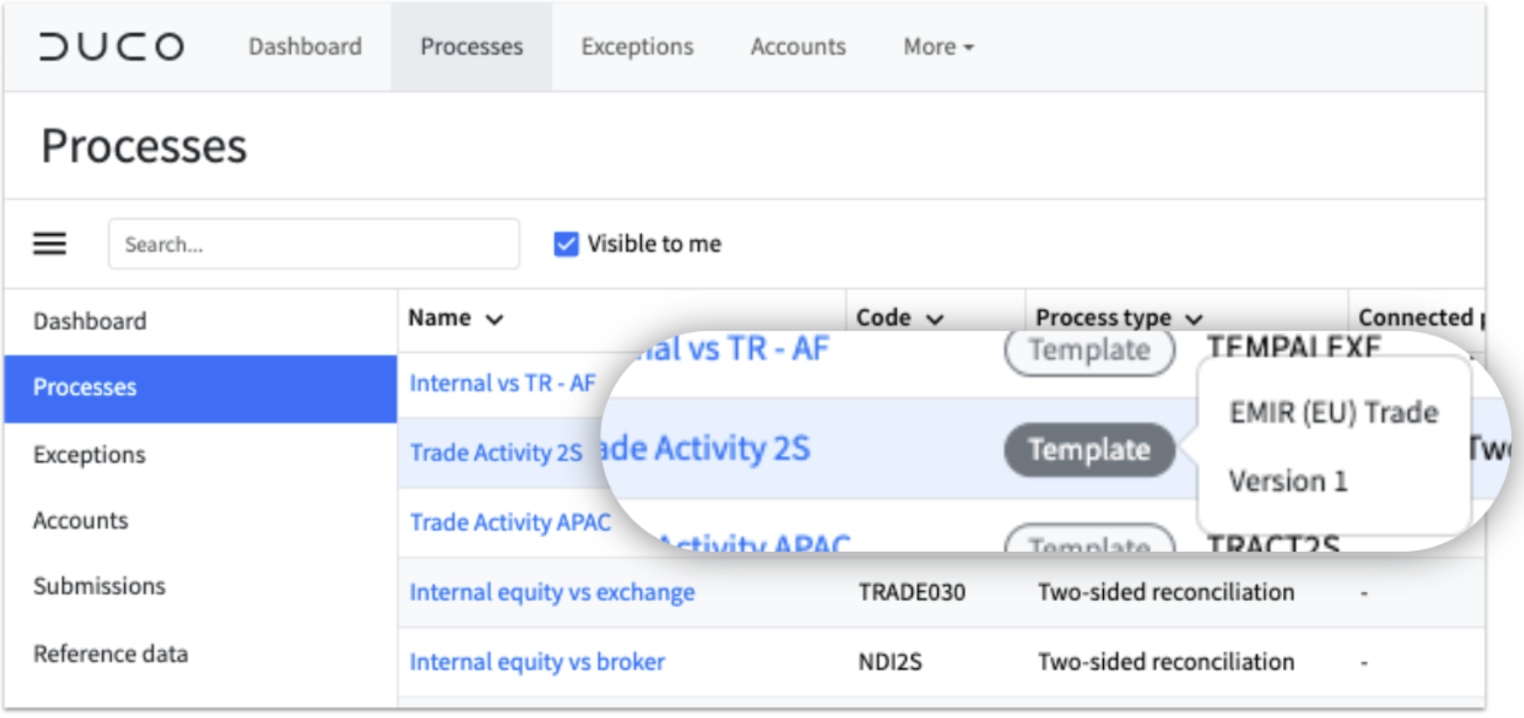Viewport: 1524px width, 718px height.
Task: Open Submissions from the sidebar
Action: click(x=99, y=586)
